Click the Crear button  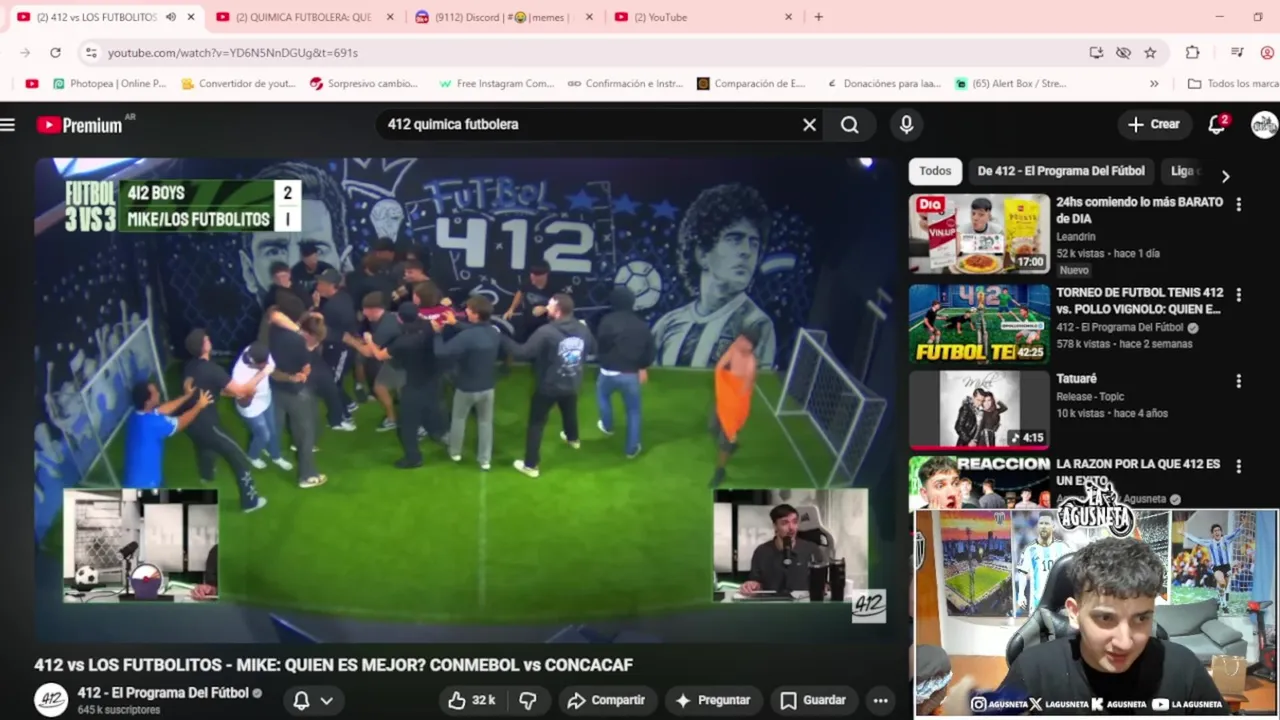pos(1154,125)
